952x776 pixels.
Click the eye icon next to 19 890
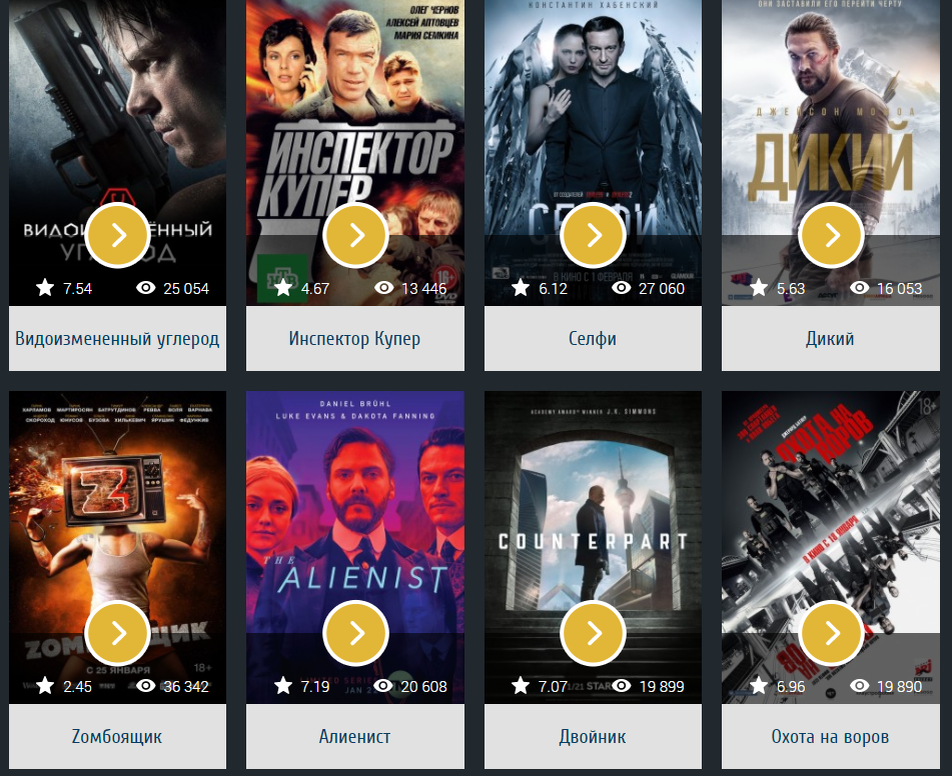(x=859, y=686)
